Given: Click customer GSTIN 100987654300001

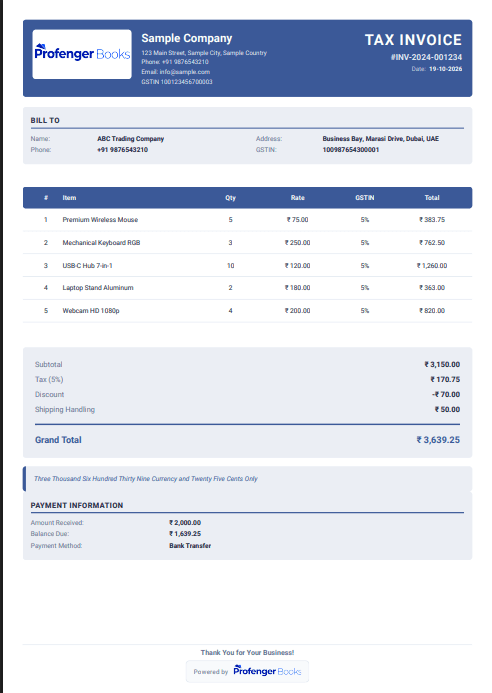Looking at the screenshot, I should 351,149.
